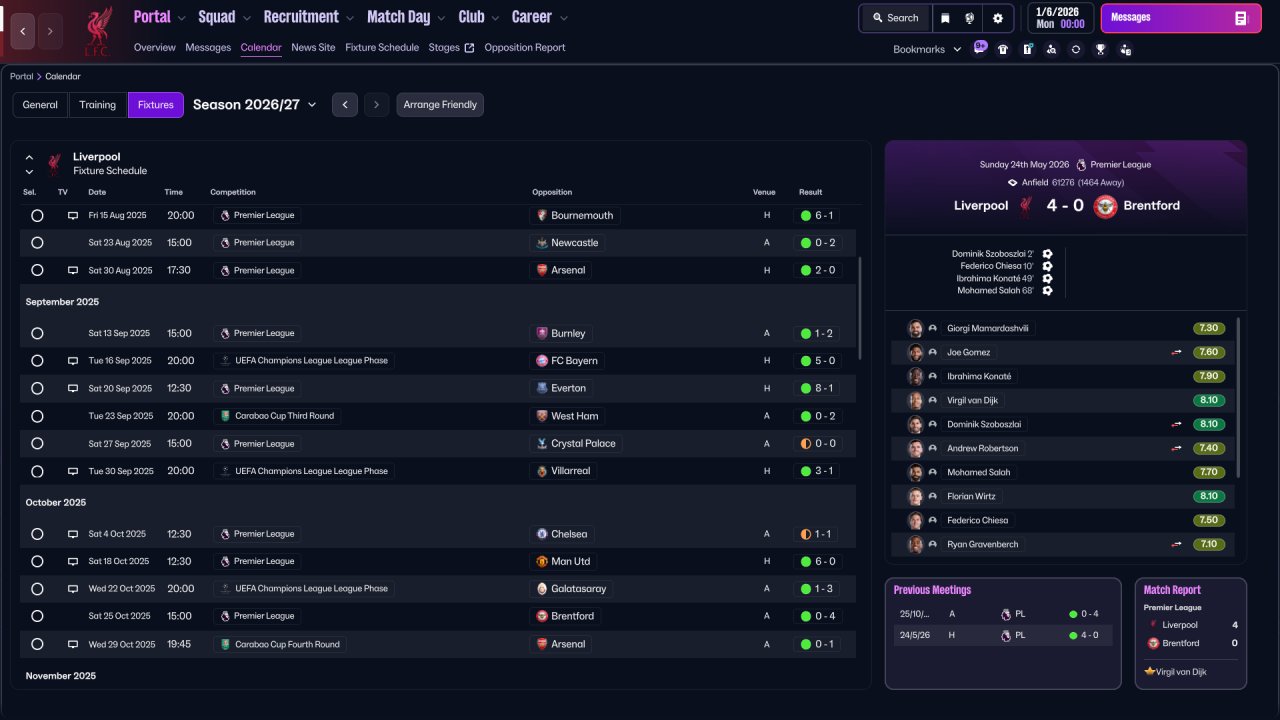Open the 9+ notifications speech bubble
Viewport: 1280px width, 720px height.
click(980, 48)
